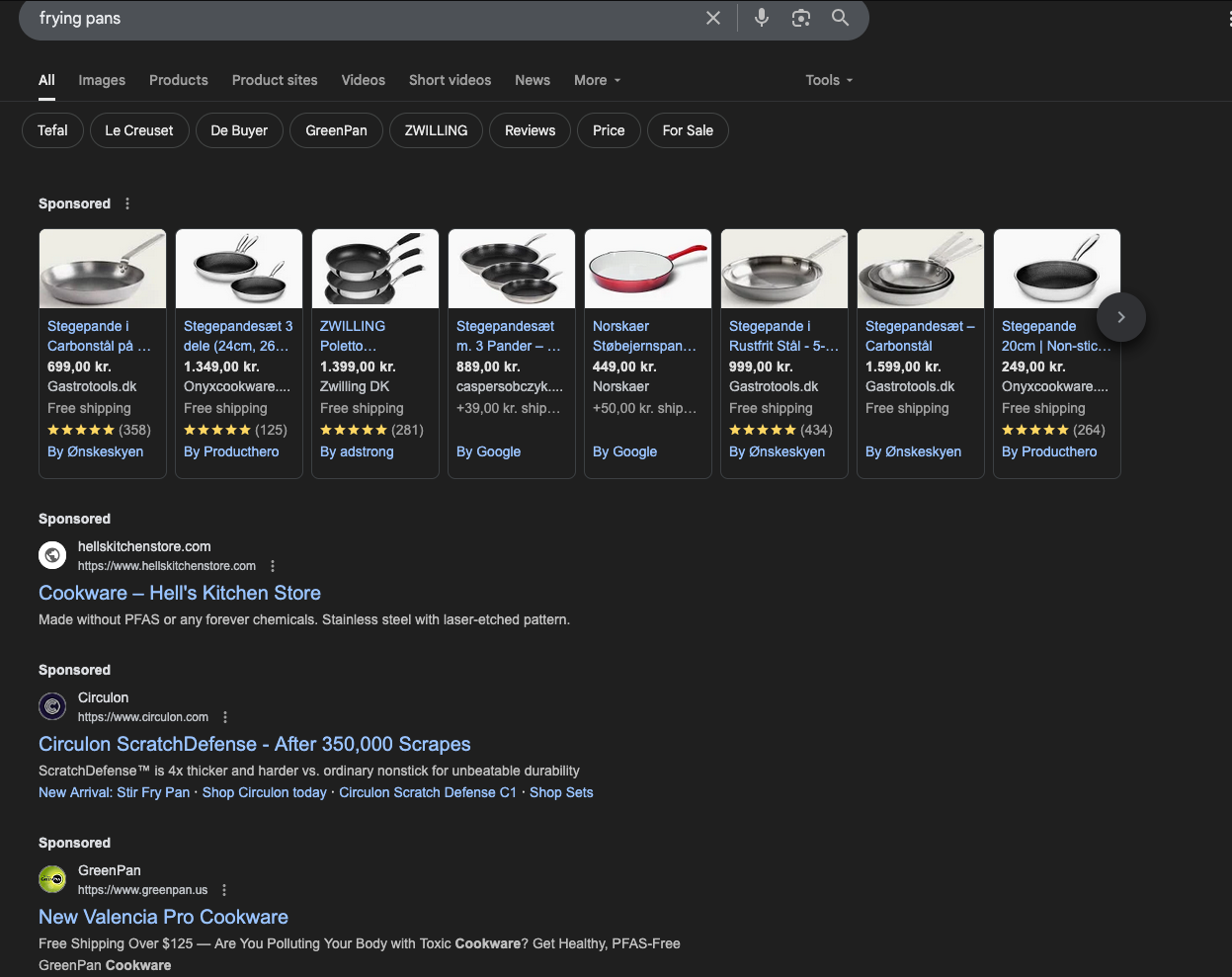This screenshot has width=1232, height=977.
Task: Open Shop Circulon today sitelink
Action: 264,792
